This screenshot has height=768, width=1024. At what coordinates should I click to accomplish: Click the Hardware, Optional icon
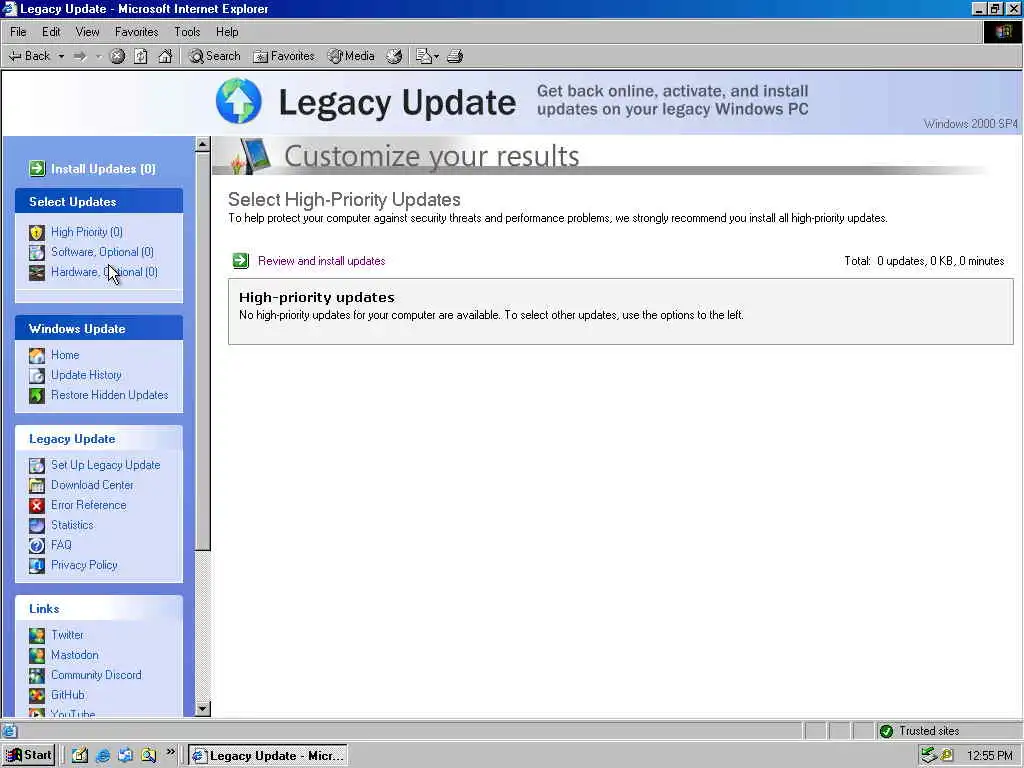pos(37,272)
